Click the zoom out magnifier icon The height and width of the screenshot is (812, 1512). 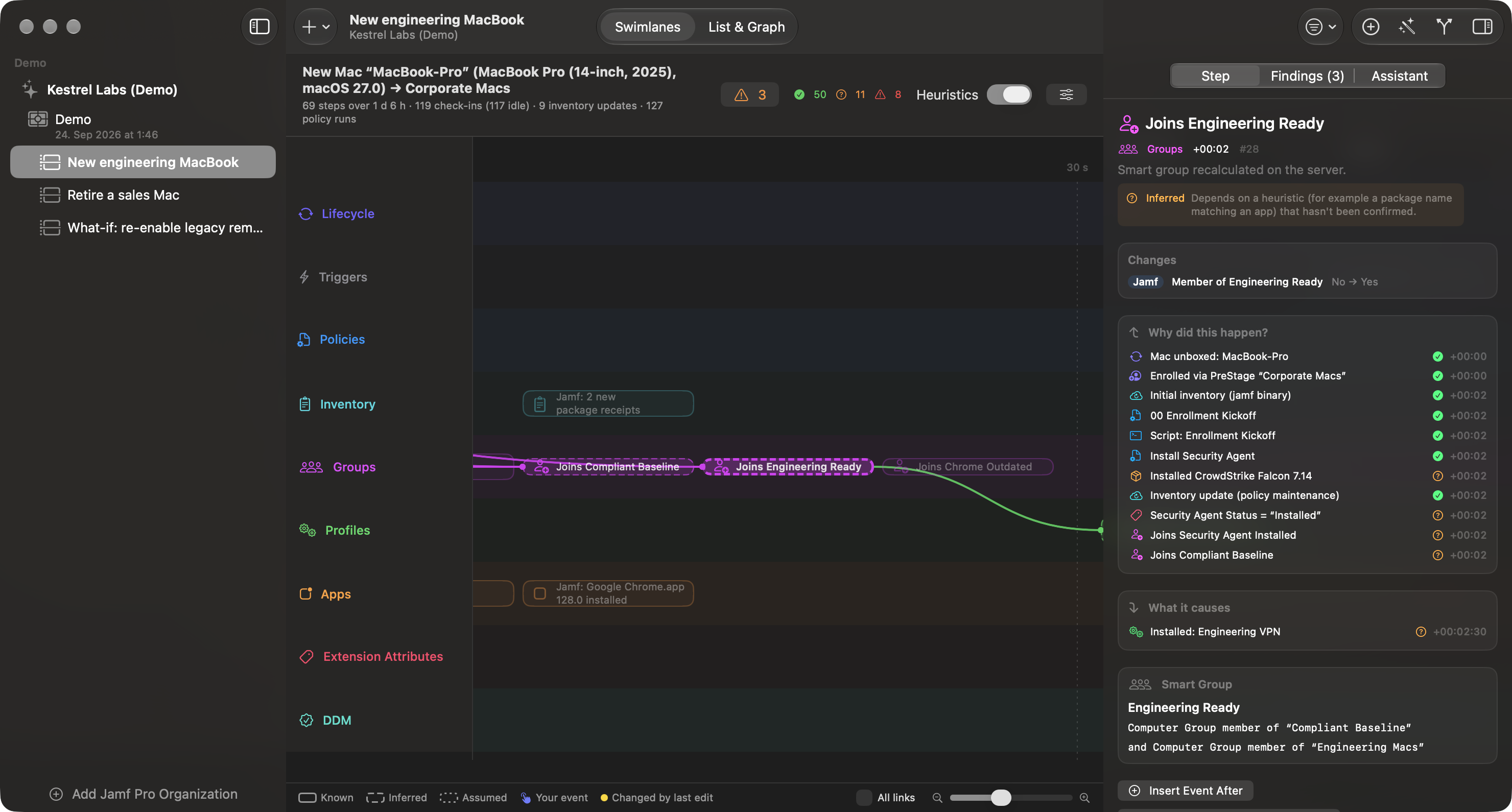click(x=937, y=798)
